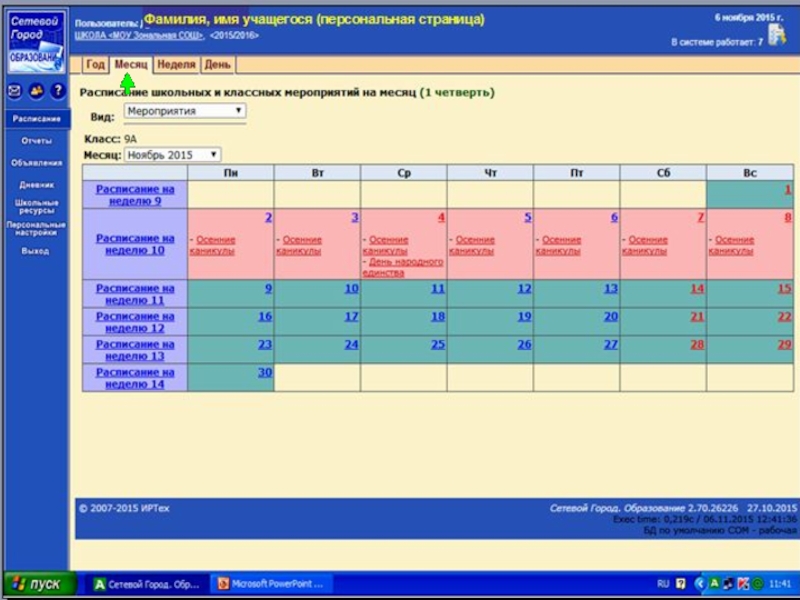
Task: Open the mail envelope icon in sidebar
Action: (x=15, y=91)
